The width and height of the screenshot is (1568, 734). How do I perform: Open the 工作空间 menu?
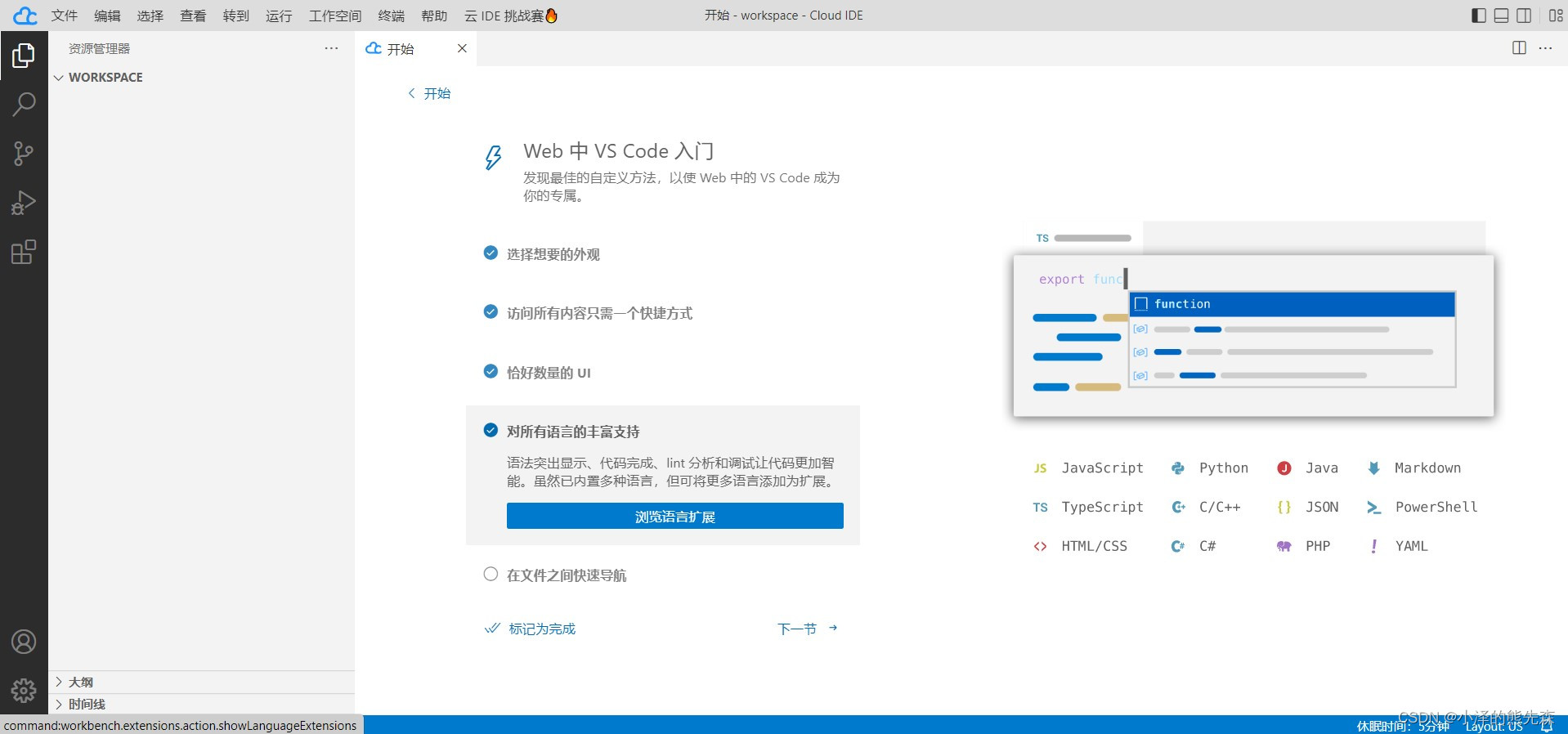[335, 16]
